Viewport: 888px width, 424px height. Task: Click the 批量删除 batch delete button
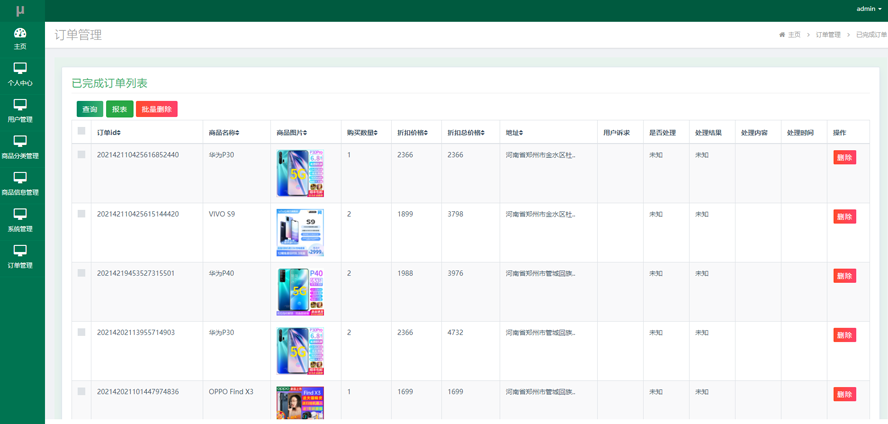[x=157, y=109]
